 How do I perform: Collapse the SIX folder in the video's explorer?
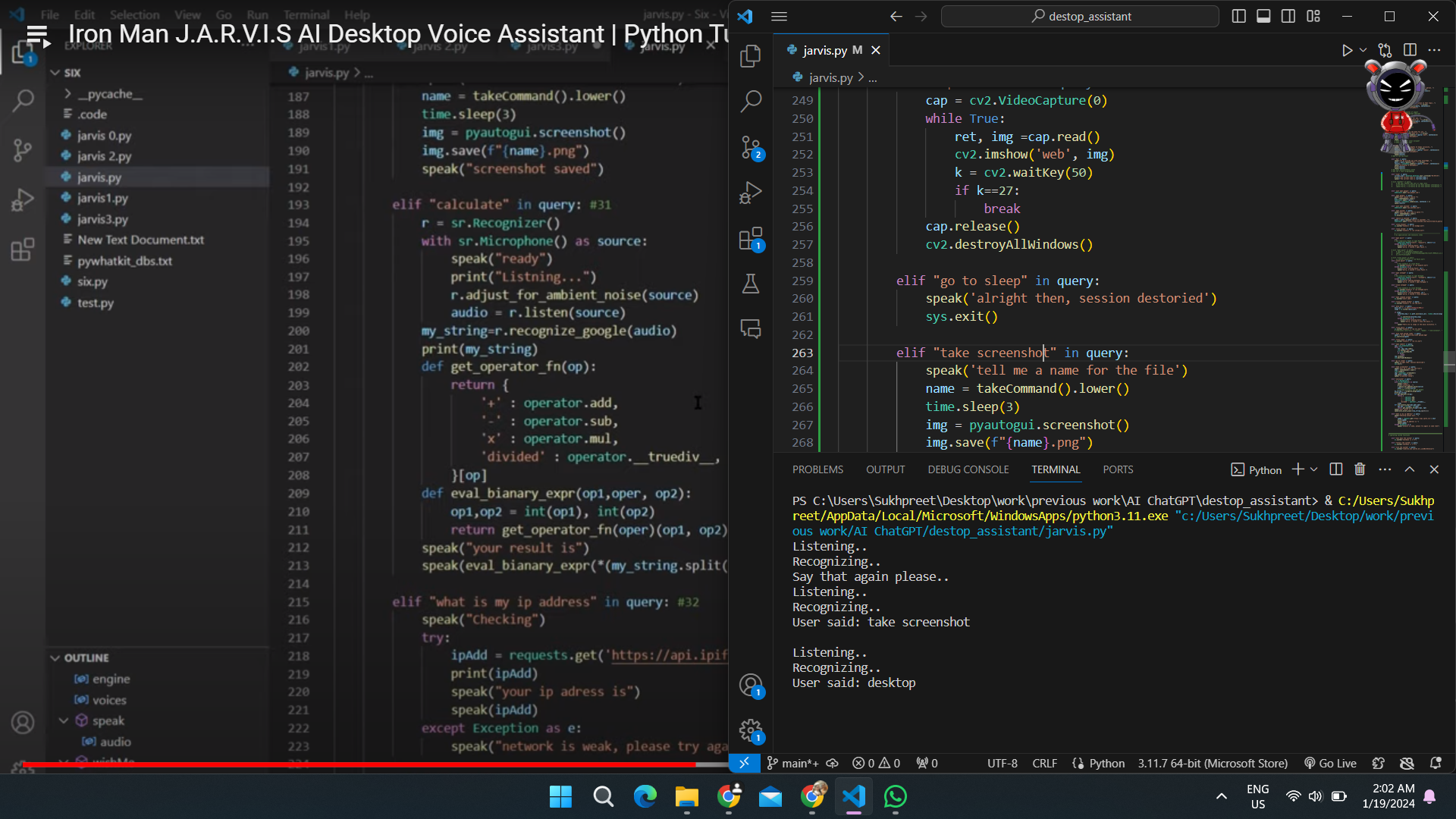(x=55, y=73)
